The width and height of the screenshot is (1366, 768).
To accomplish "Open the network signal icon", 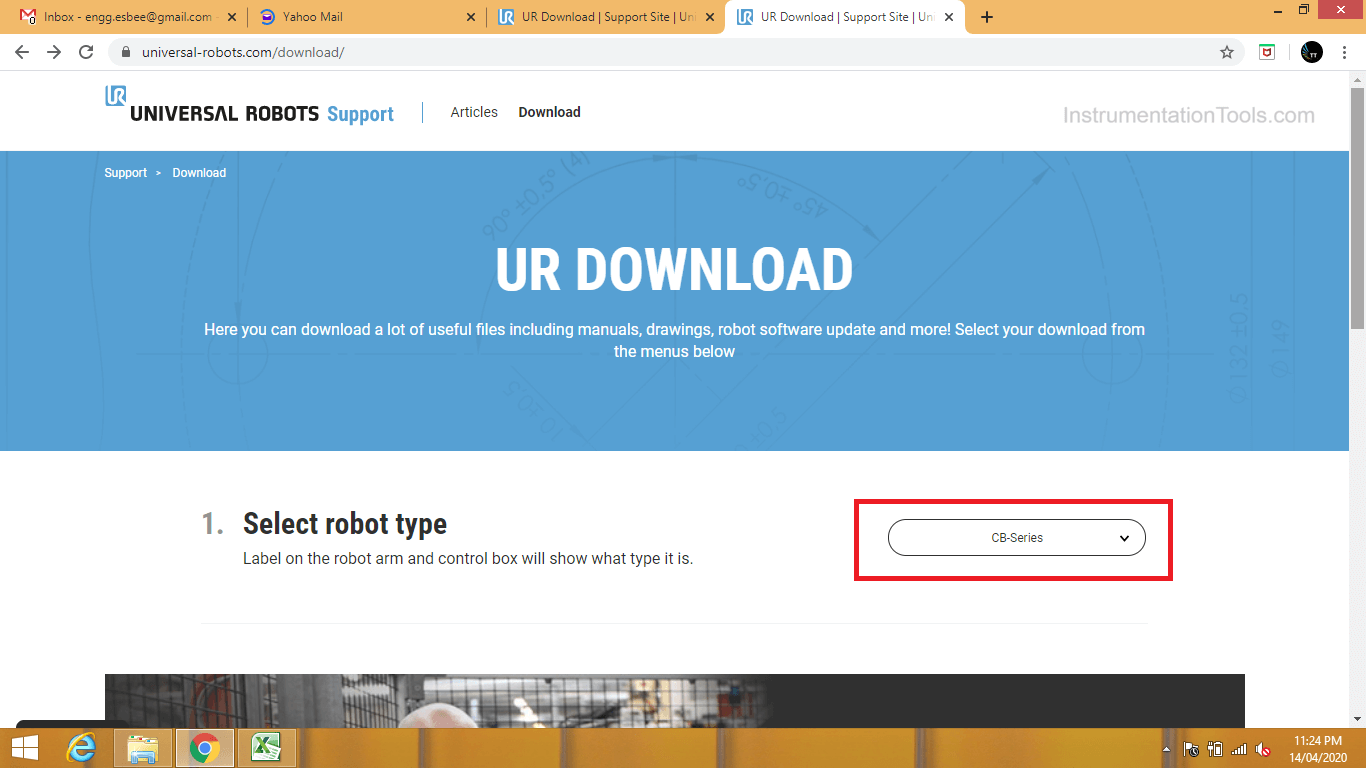I will point(1239,749).
